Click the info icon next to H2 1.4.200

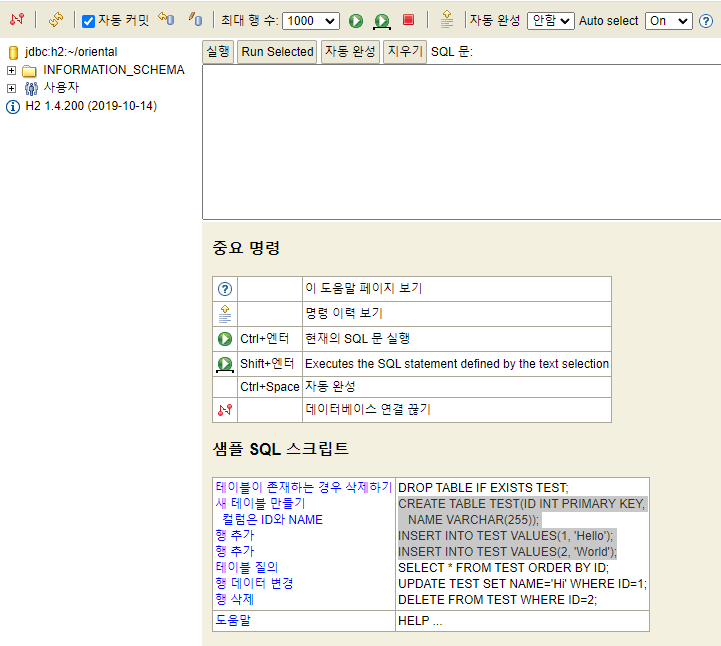(13, 107)
